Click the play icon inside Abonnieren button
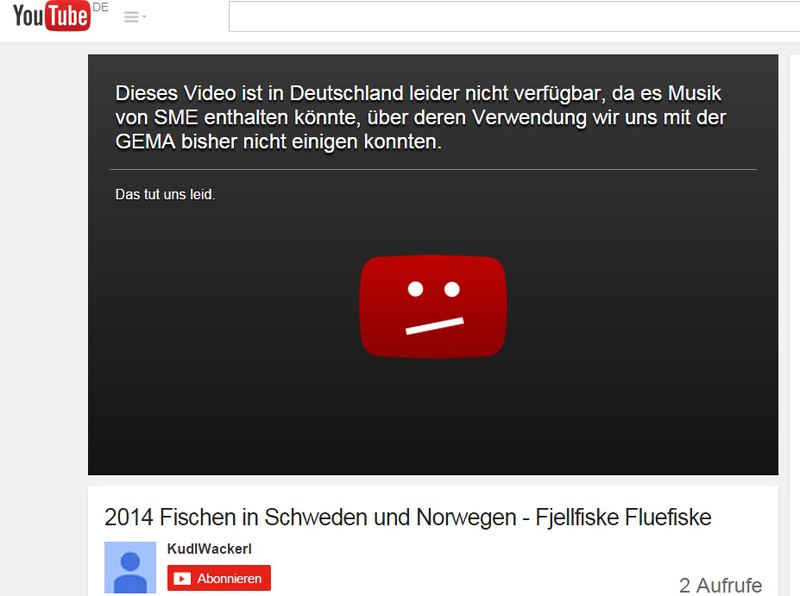Viewport: 800px width, 596px height. tap(182, 579)
